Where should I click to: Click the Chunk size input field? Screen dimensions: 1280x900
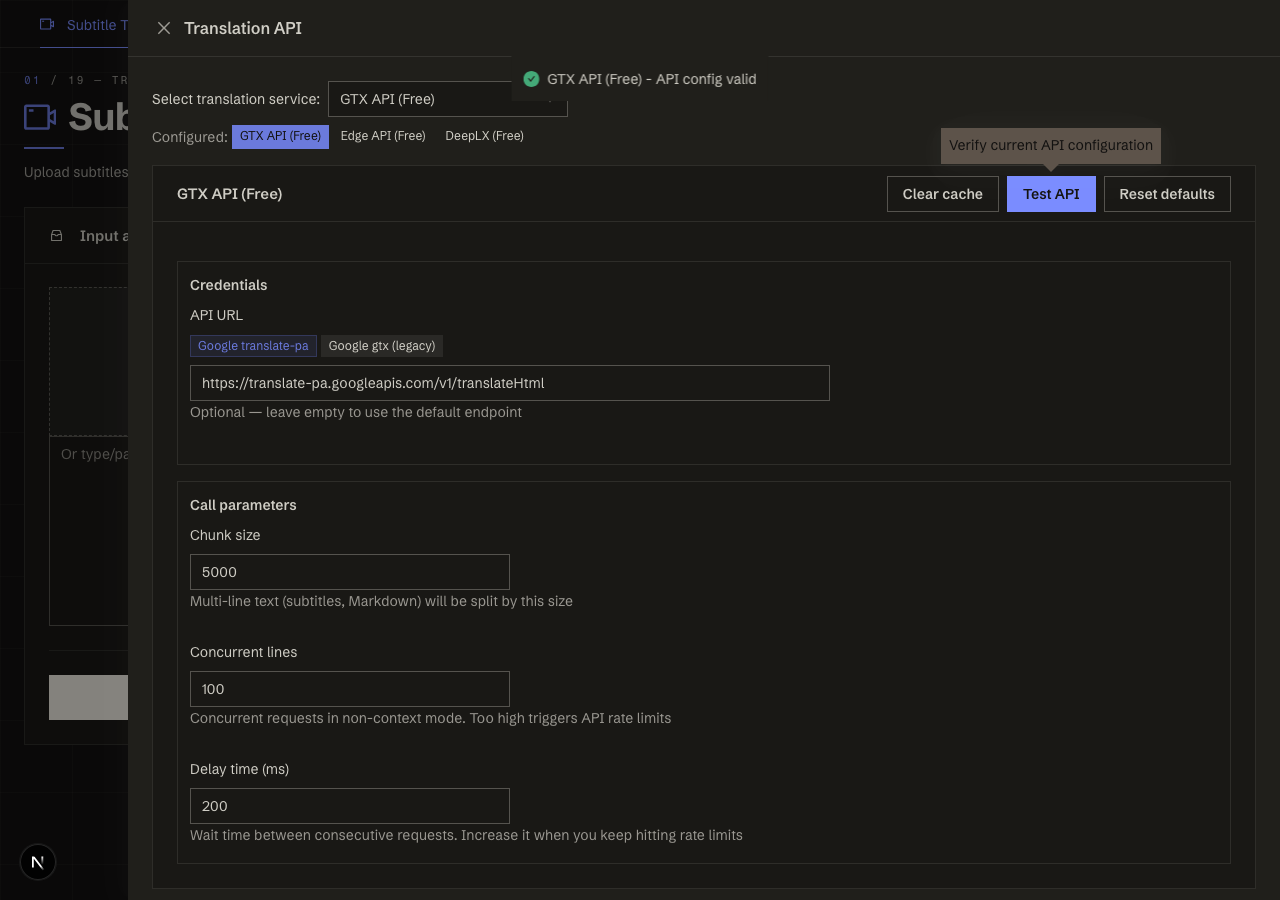coord(350,572)
